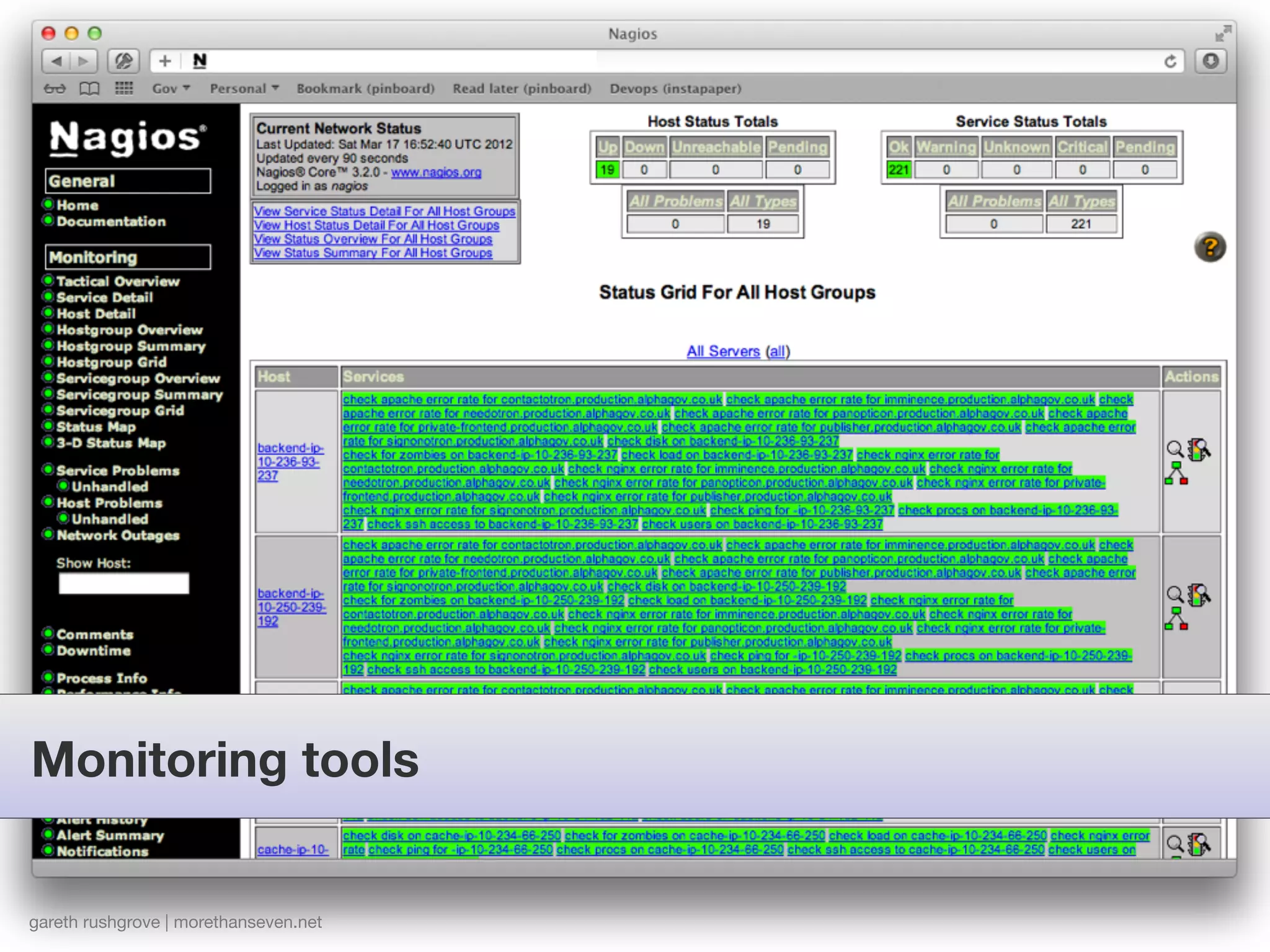
Task: Open the downloads button in toolbar
Action: (x=1210, y=61)
